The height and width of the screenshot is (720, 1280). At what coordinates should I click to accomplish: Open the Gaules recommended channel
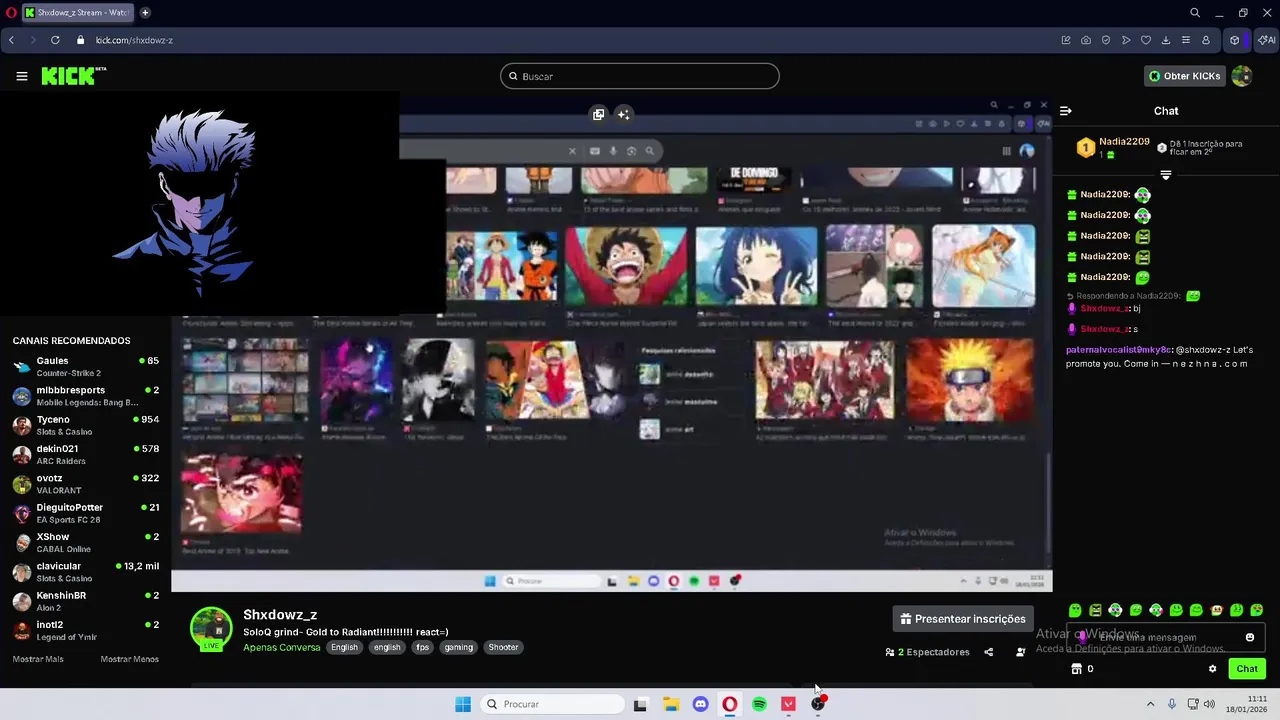[86, 366]
